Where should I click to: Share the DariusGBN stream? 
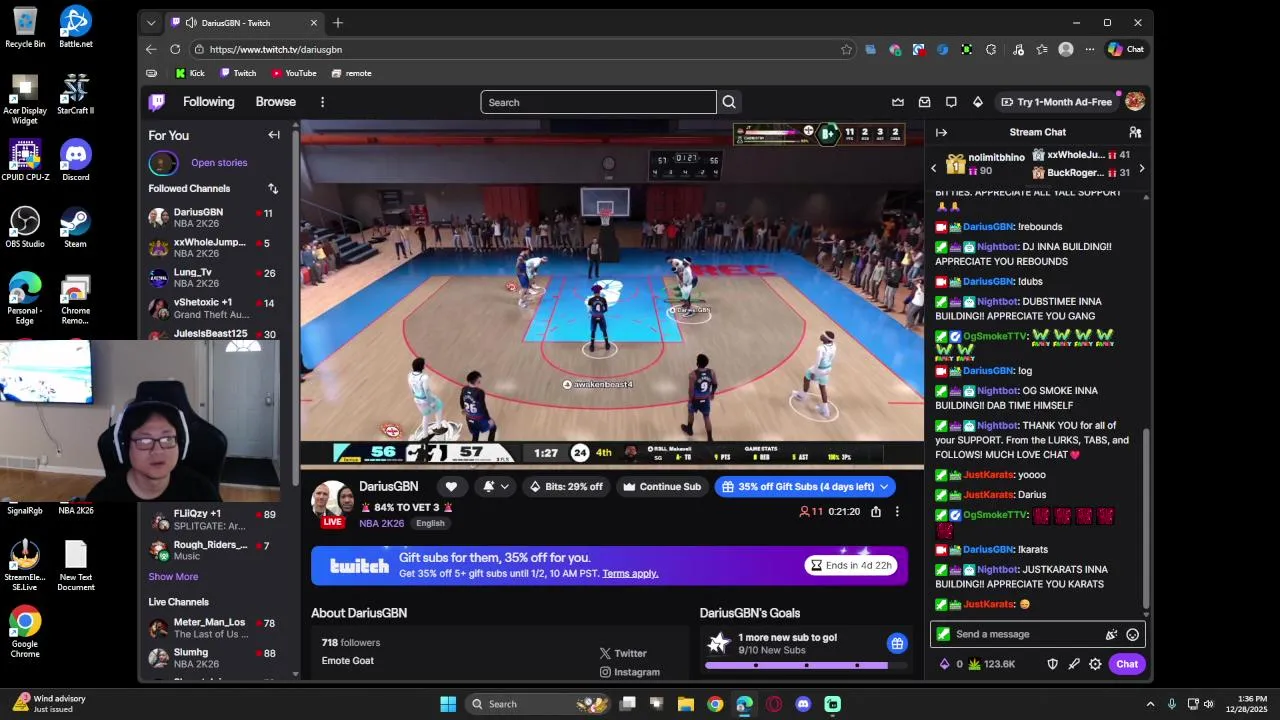pos(876,512)
